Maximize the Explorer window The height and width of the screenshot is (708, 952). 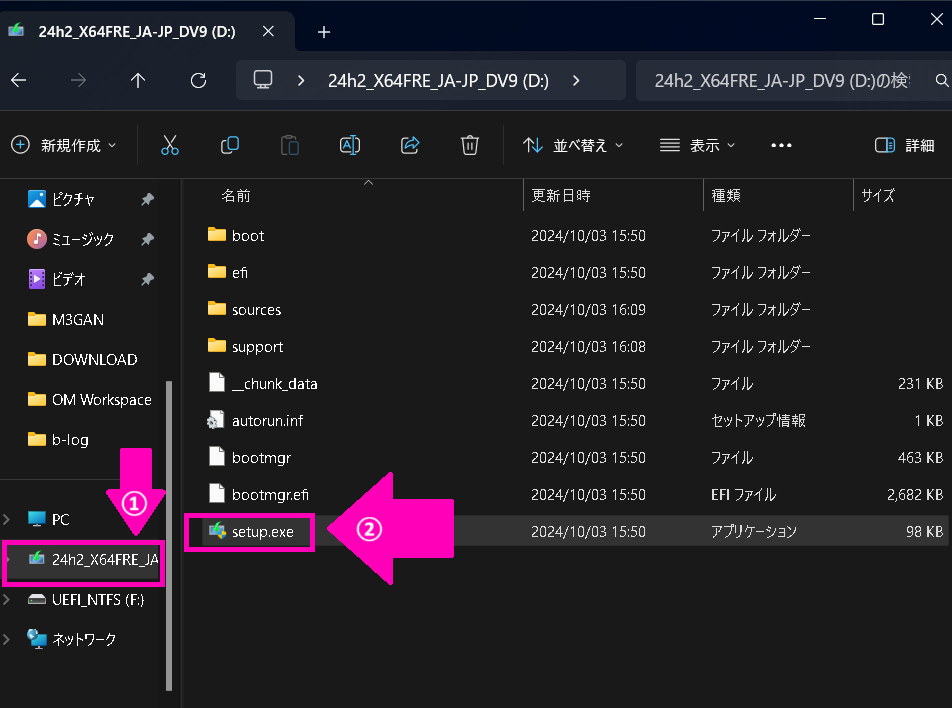[877, 19]
